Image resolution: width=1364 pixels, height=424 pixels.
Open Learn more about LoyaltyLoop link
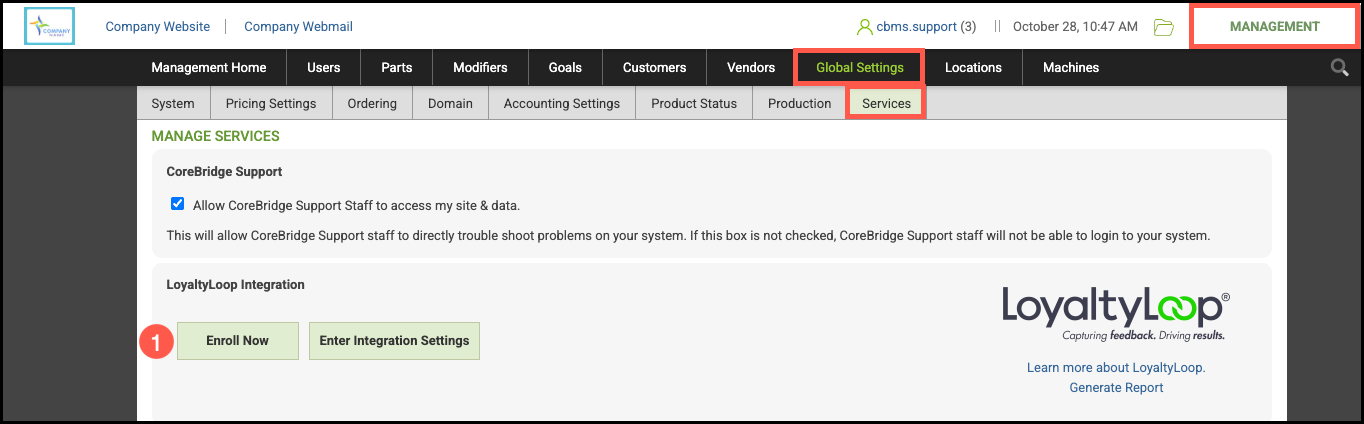coord(1116,368)
